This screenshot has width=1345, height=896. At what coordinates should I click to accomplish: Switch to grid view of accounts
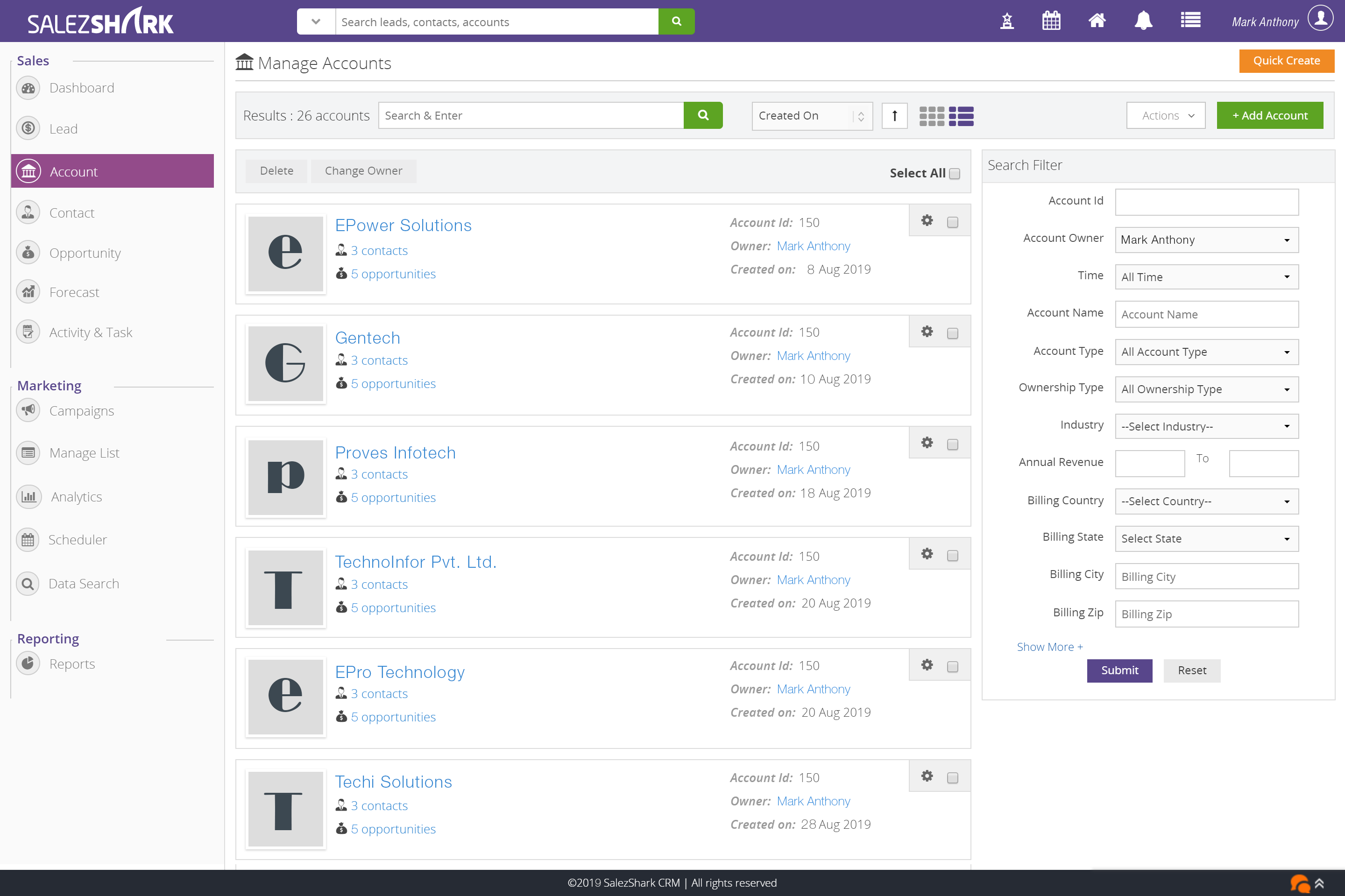(x=932, y=116)
